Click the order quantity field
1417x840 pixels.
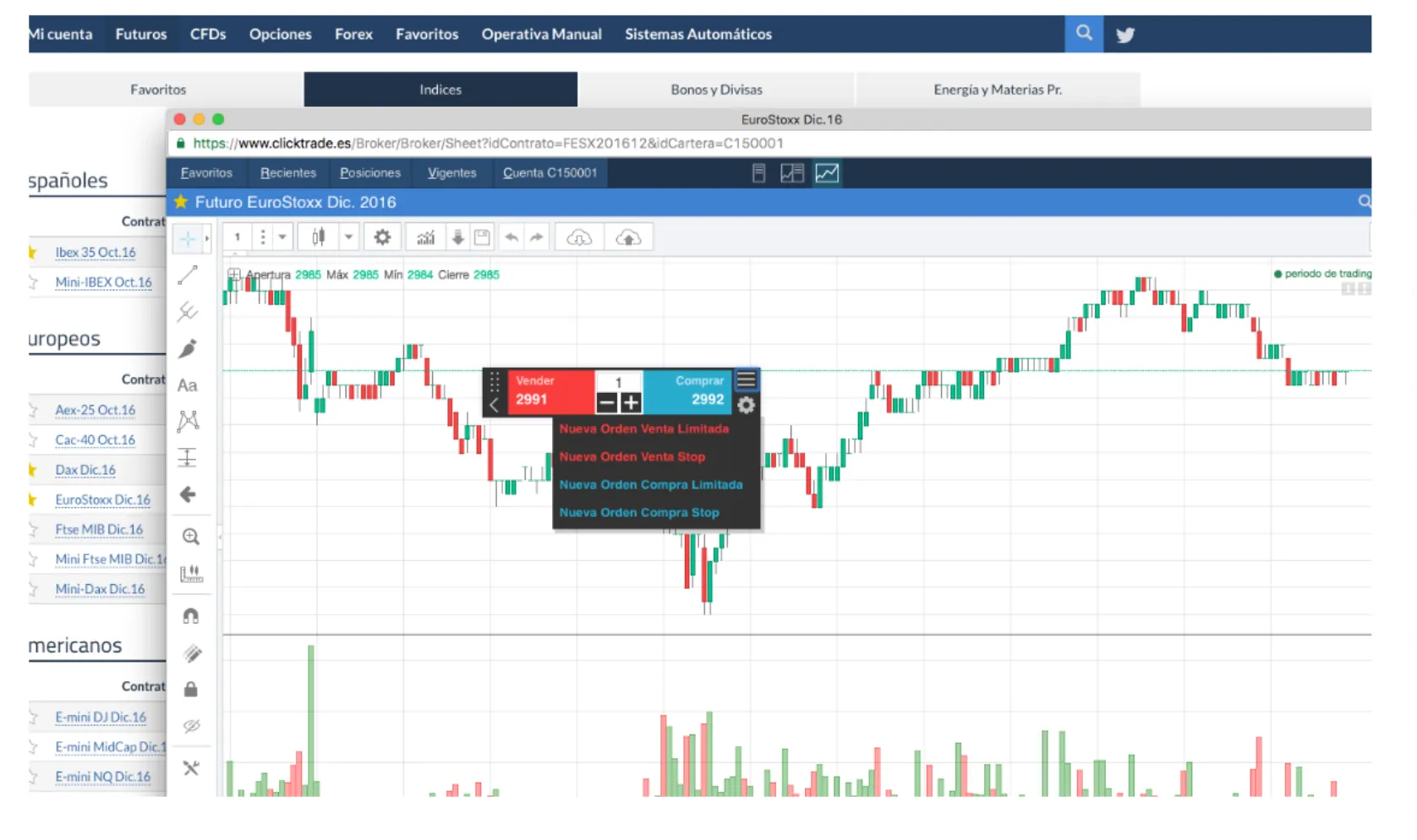619,382
